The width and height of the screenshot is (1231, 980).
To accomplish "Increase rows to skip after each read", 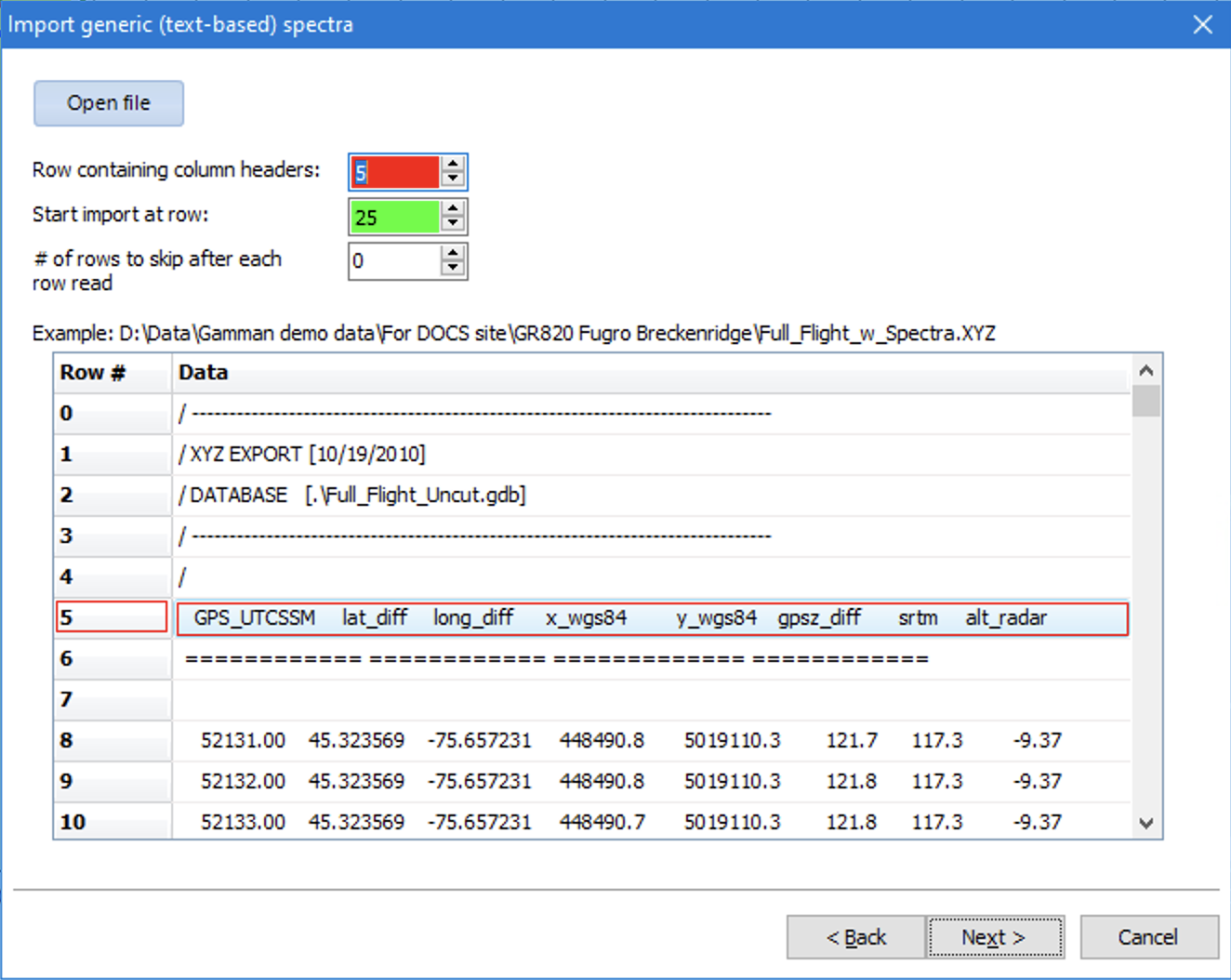I will 453,253.
